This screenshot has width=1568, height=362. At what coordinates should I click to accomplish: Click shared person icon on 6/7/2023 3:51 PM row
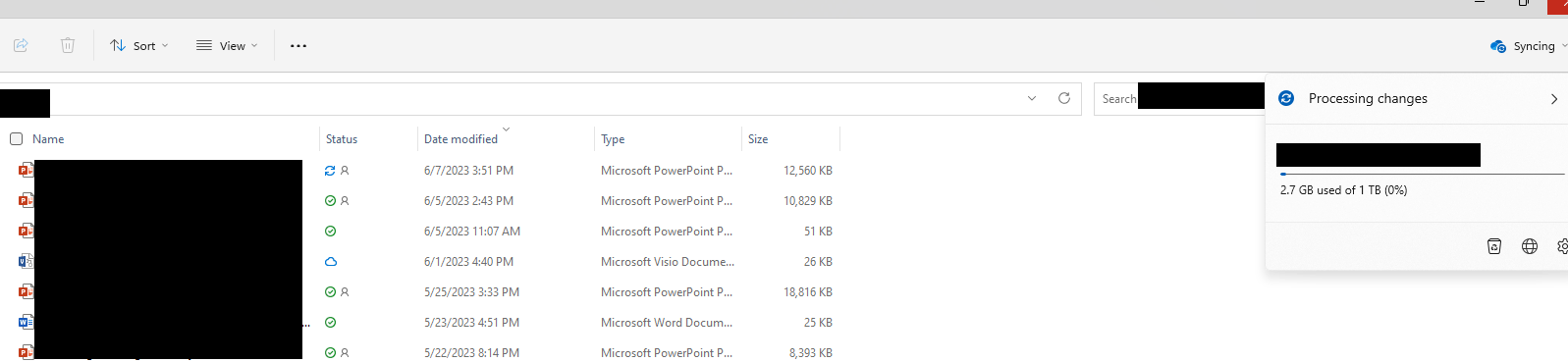(x=345, y=171)
